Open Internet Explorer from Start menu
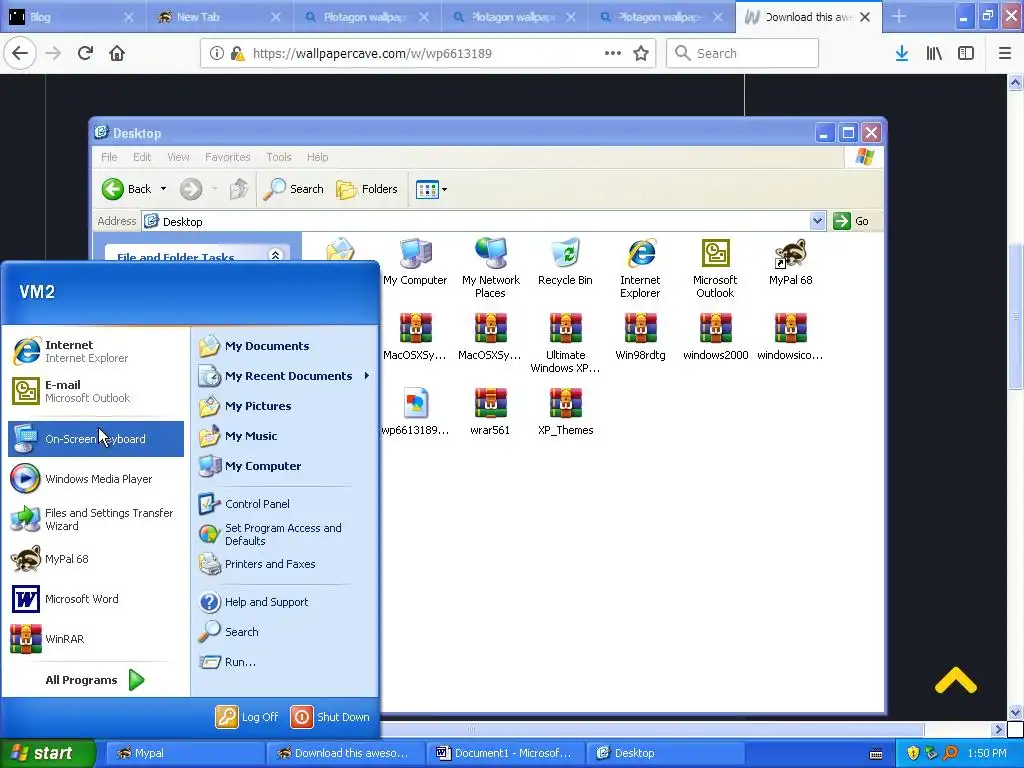Viewport: 1024px width, 768px height. coord(96,351)
